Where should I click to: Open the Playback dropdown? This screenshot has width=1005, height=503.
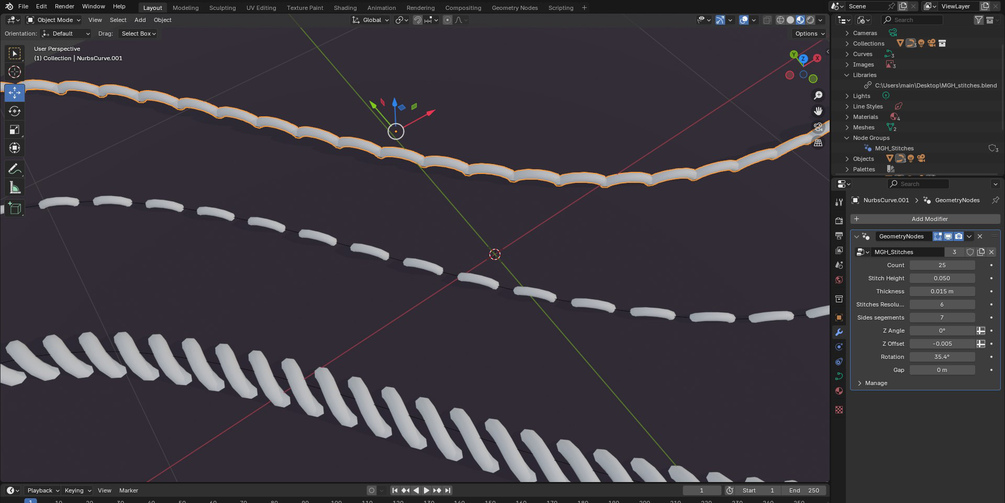point(44,490)
